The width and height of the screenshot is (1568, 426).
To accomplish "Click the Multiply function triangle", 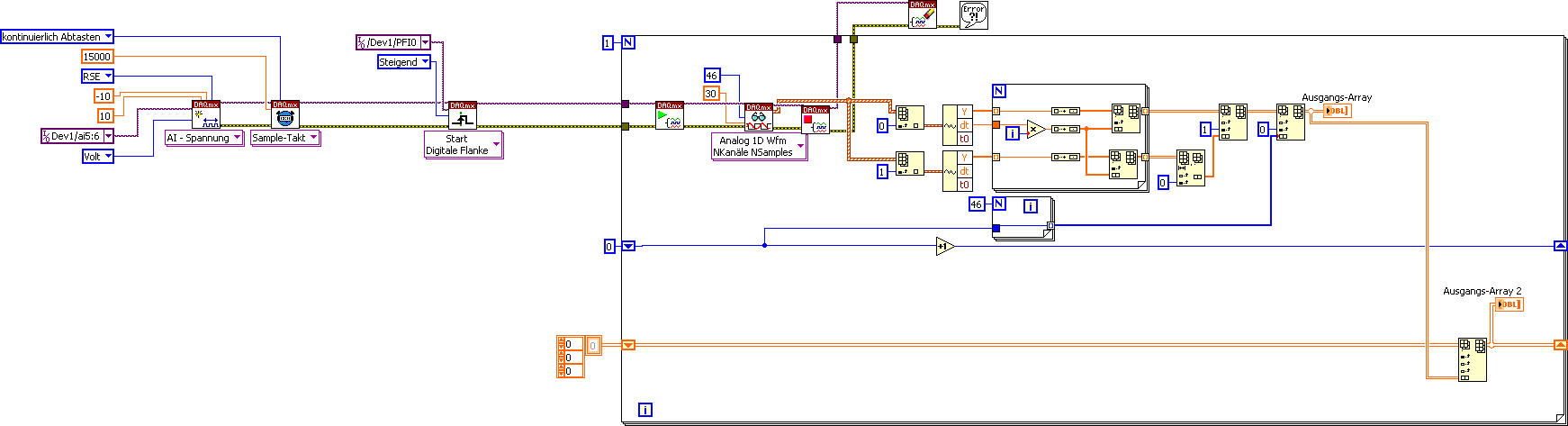I will coord(1035,130).
